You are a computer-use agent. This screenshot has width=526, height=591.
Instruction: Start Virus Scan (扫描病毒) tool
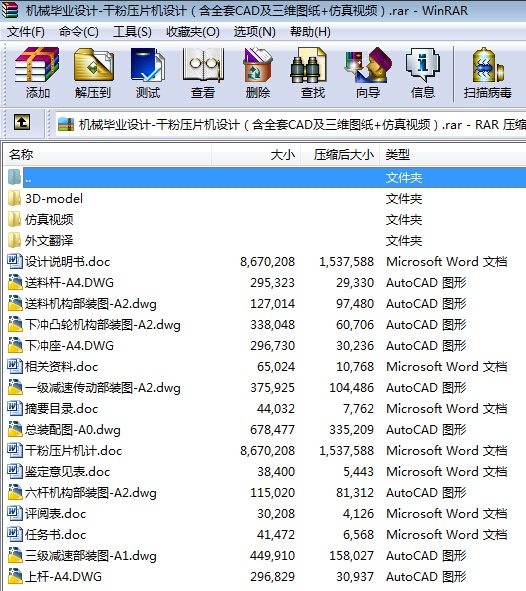point(488,64)
